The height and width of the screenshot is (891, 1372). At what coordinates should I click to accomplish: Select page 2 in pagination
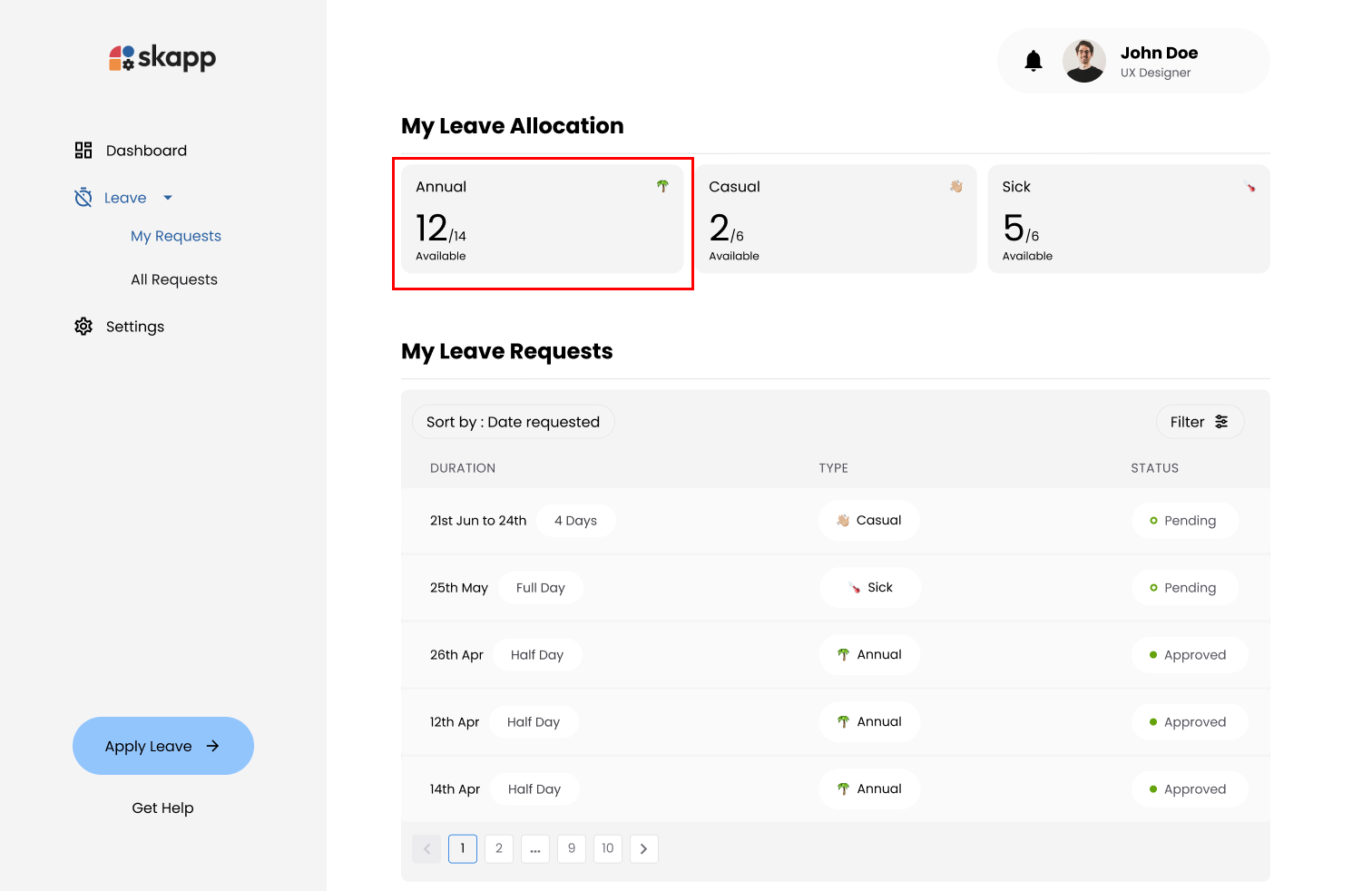[x=498, y=849]
